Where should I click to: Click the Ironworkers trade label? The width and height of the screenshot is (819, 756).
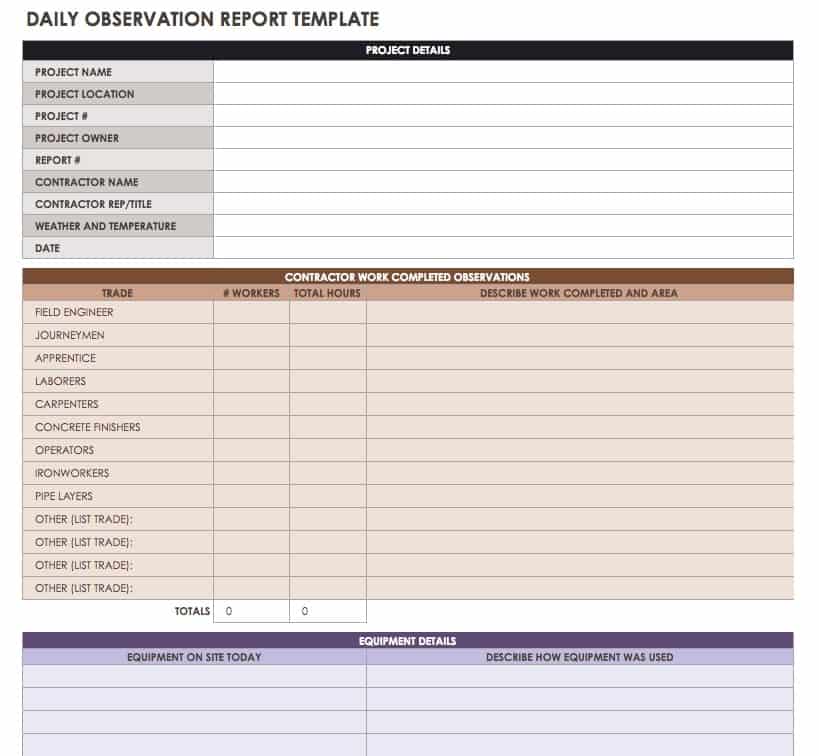tap(72, 473)
